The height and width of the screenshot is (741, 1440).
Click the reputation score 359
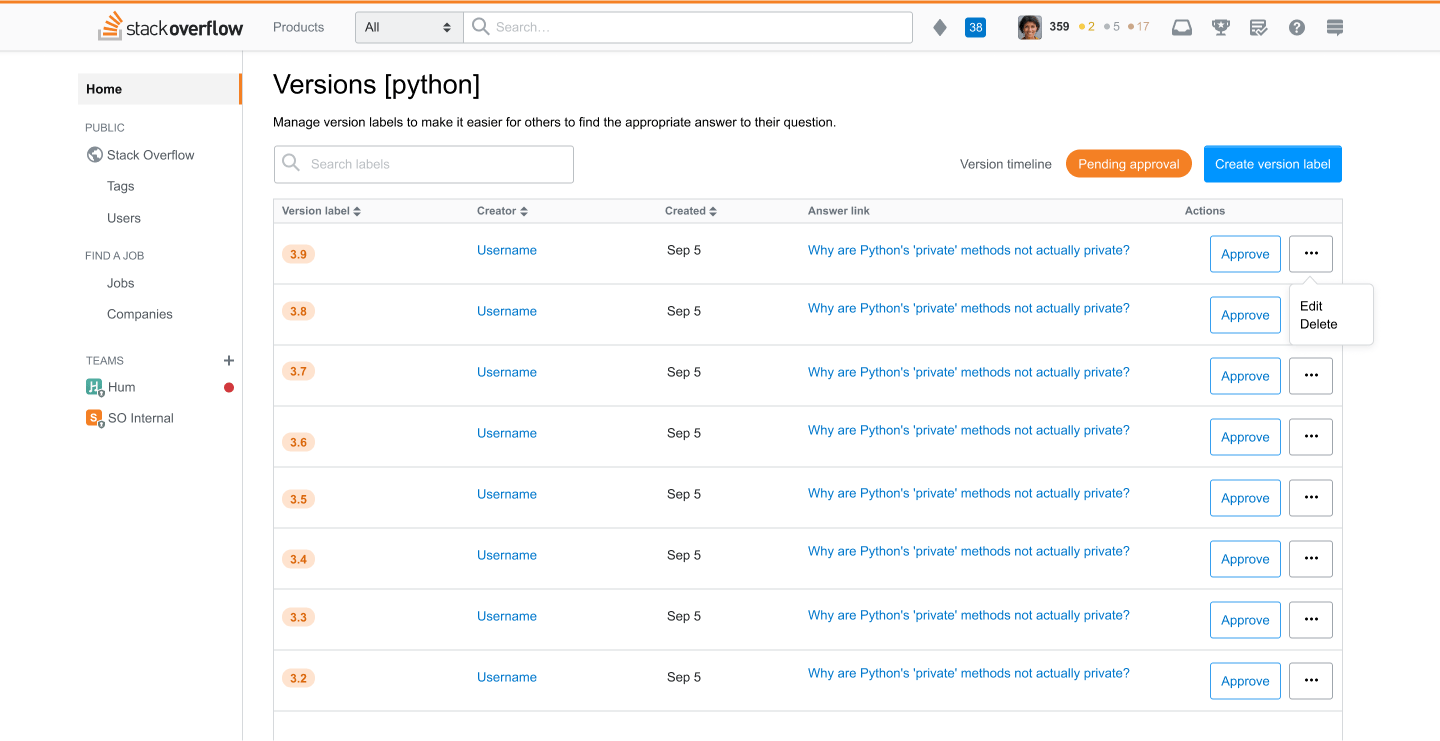pyautogui.click(x=1059, y=27)
